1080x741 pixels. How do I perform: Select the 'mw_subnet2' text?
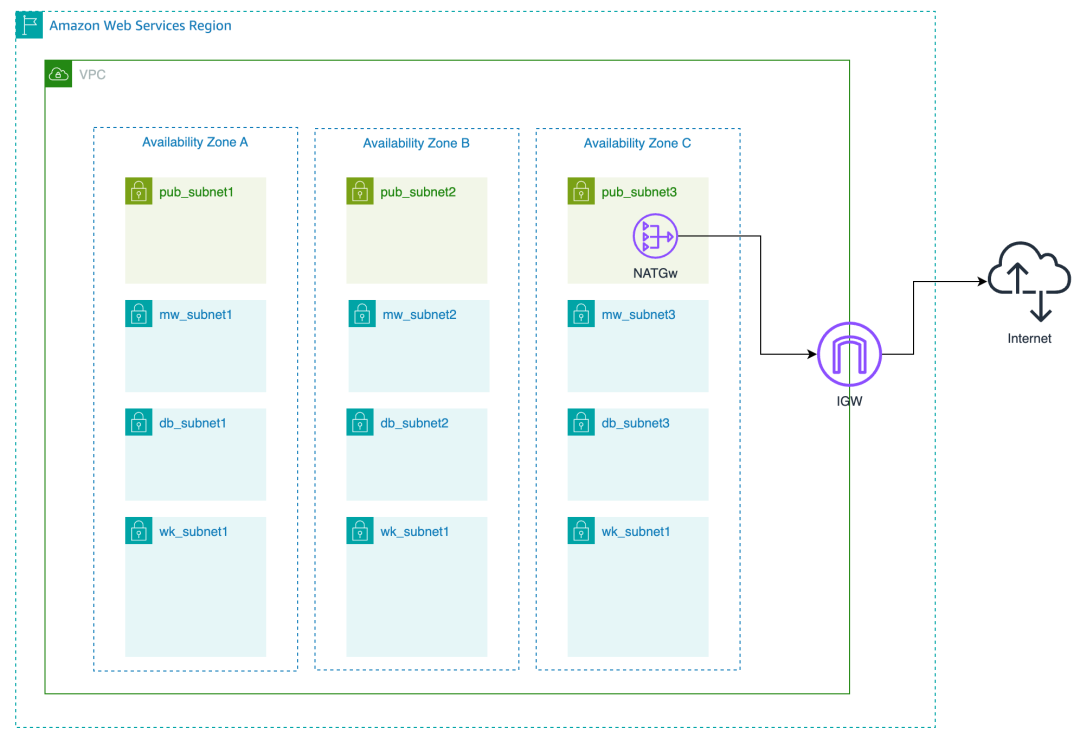pos(419,315)
